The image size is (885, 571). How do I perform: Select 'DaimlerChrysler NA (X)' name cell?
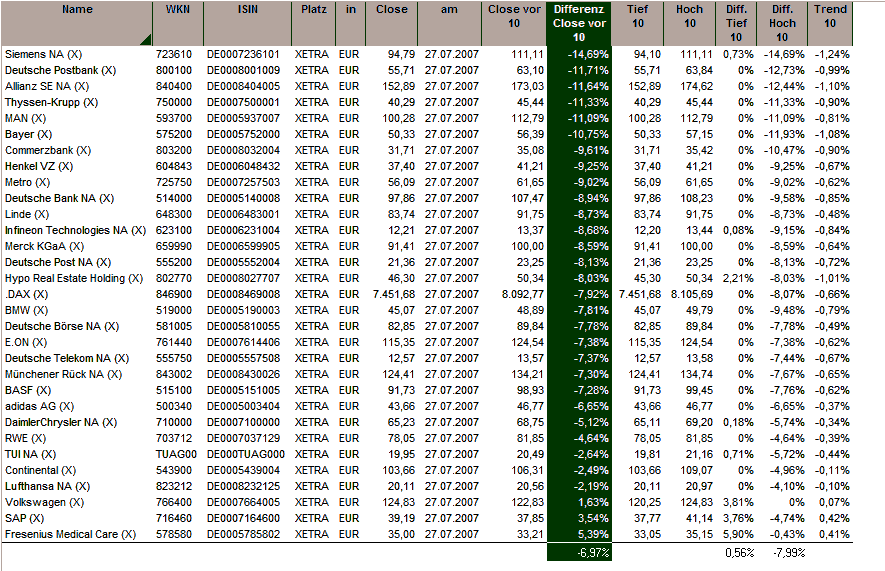point(60,422)
